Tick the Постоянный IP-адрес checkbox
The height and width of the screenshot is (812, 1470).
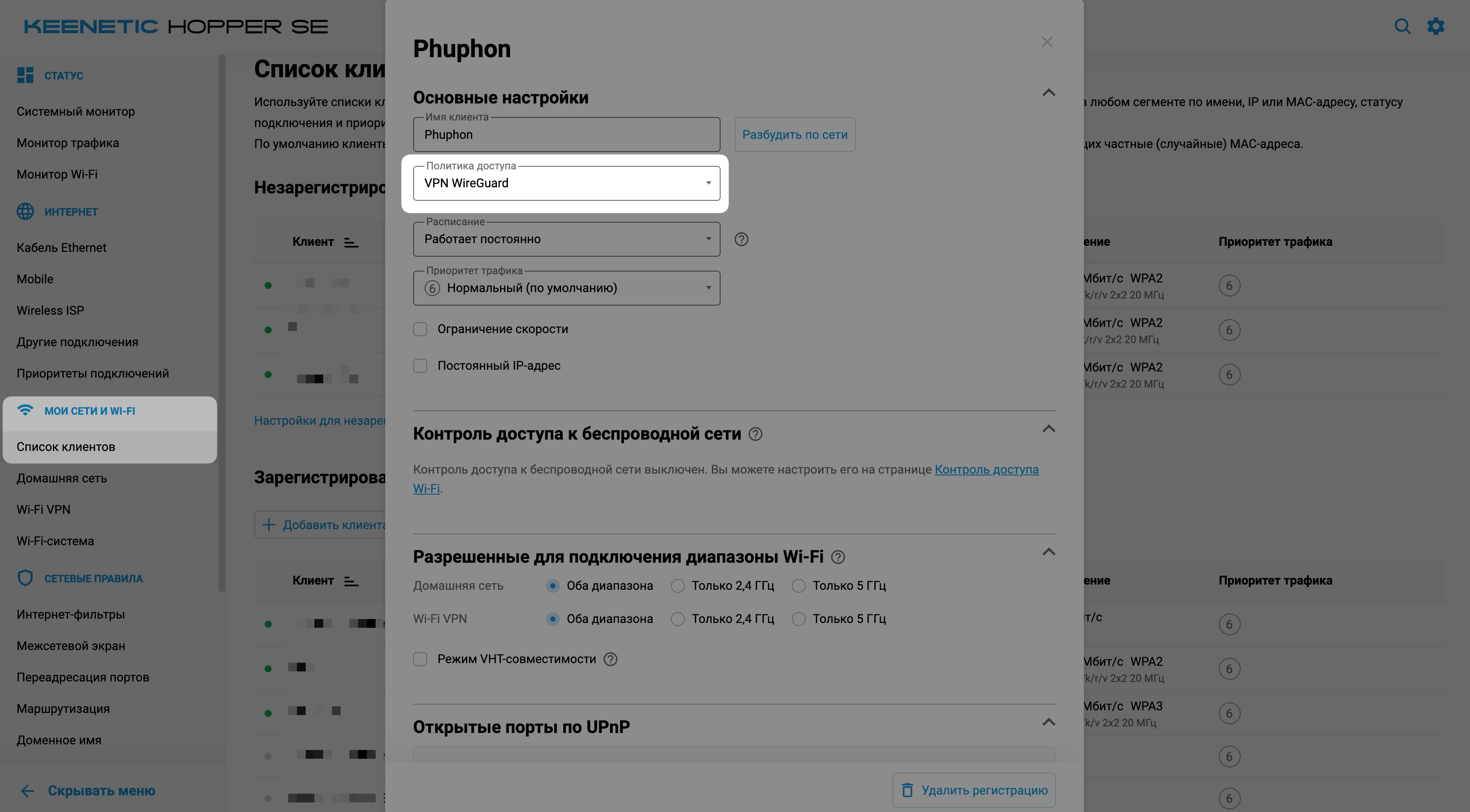click(x=421, y=366)
